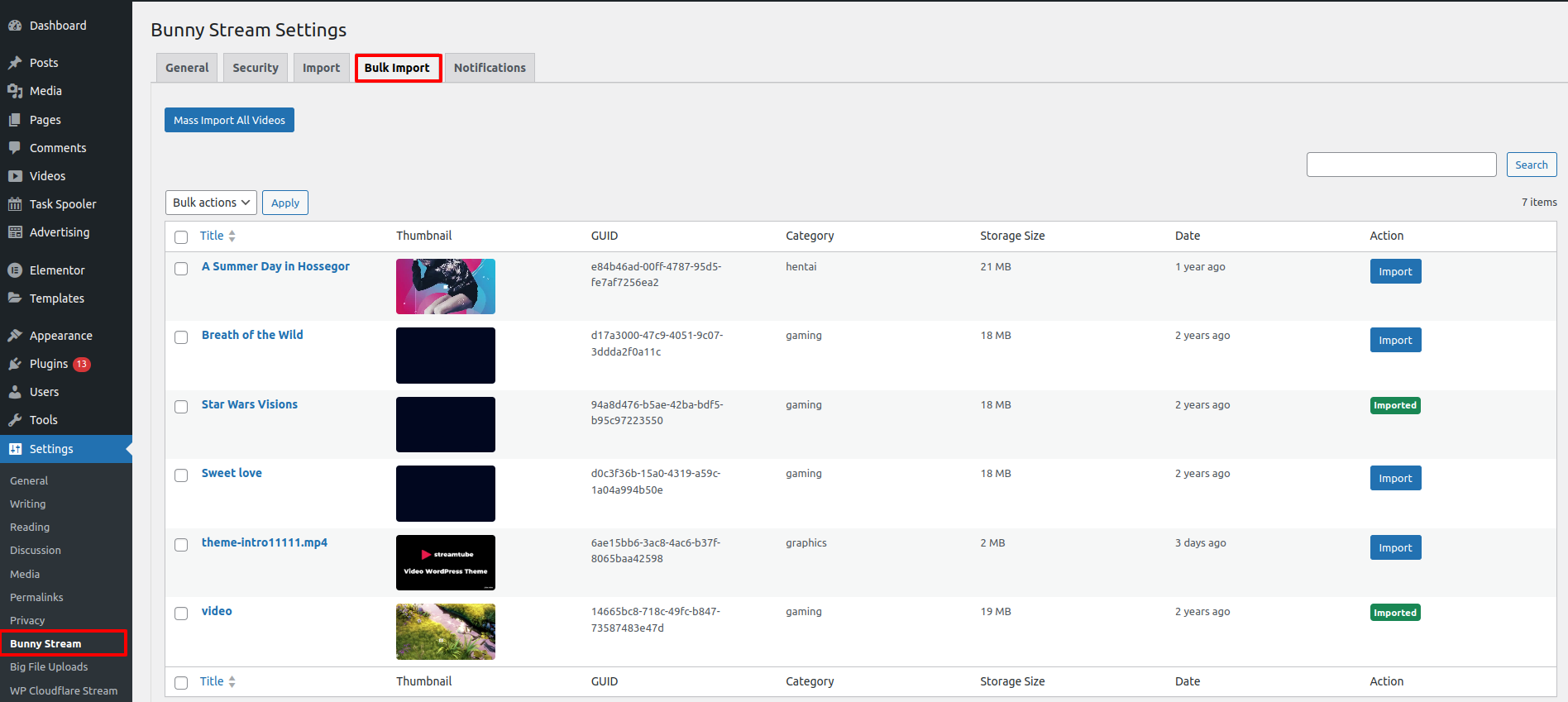Image resolution: width=1568 pixels, height=702 pixels.
Task: Click the A Summer Day in Hossegor thumbnail
Action: 445,286
